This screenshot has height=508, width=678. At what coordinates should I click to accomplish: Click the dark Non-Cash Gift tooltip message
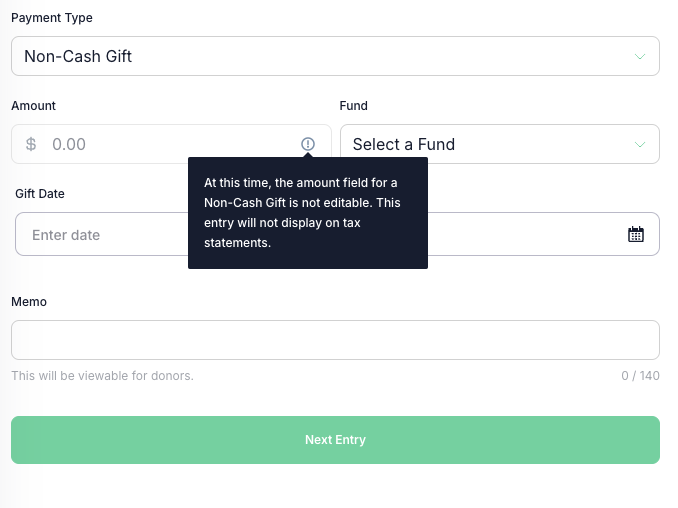click(308, 213)
